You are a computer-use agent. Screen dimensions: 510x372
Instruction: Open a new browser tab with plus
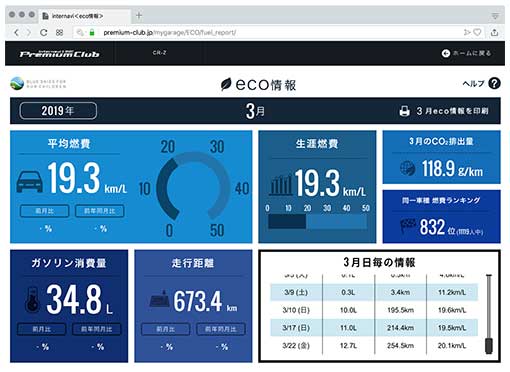139,15
